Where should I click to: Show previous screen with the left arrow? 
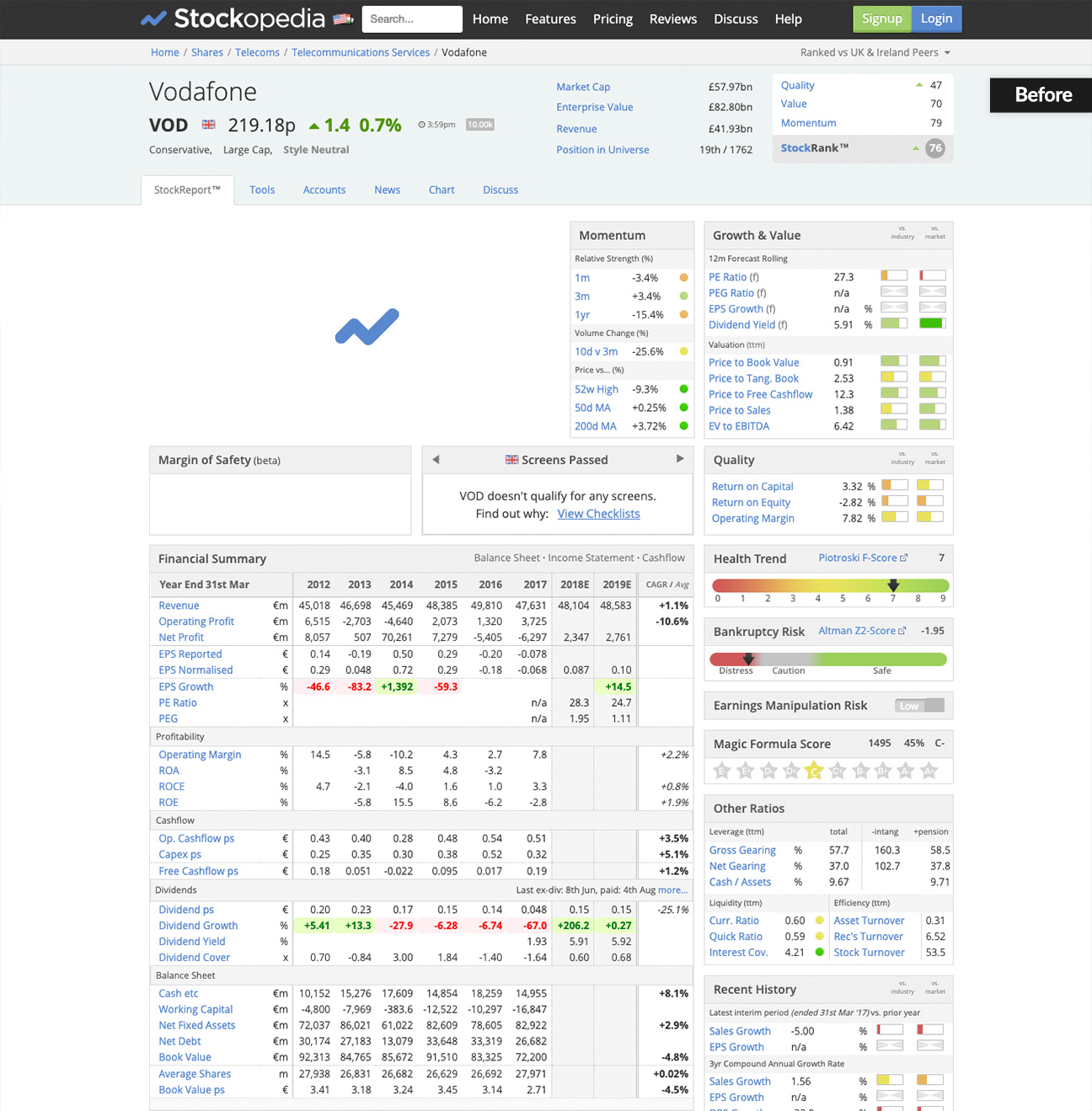436,459
